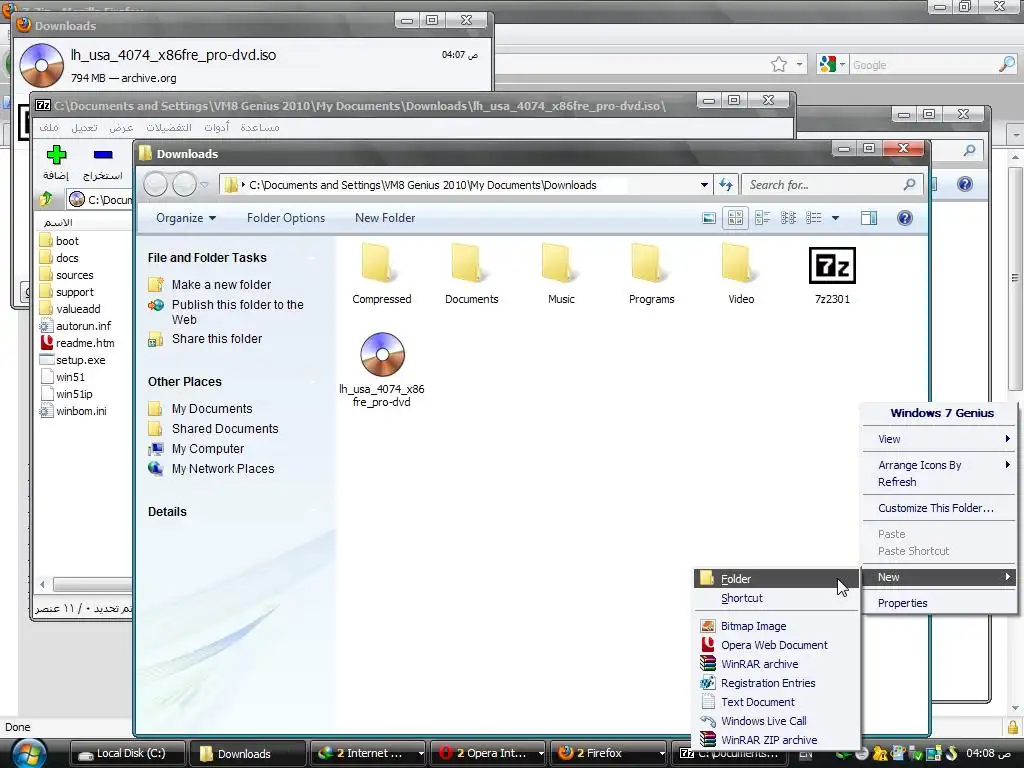Expand Arrange Icons By submenu
This screenshot has height=768, width=1024.
click(x=938, y=465)
